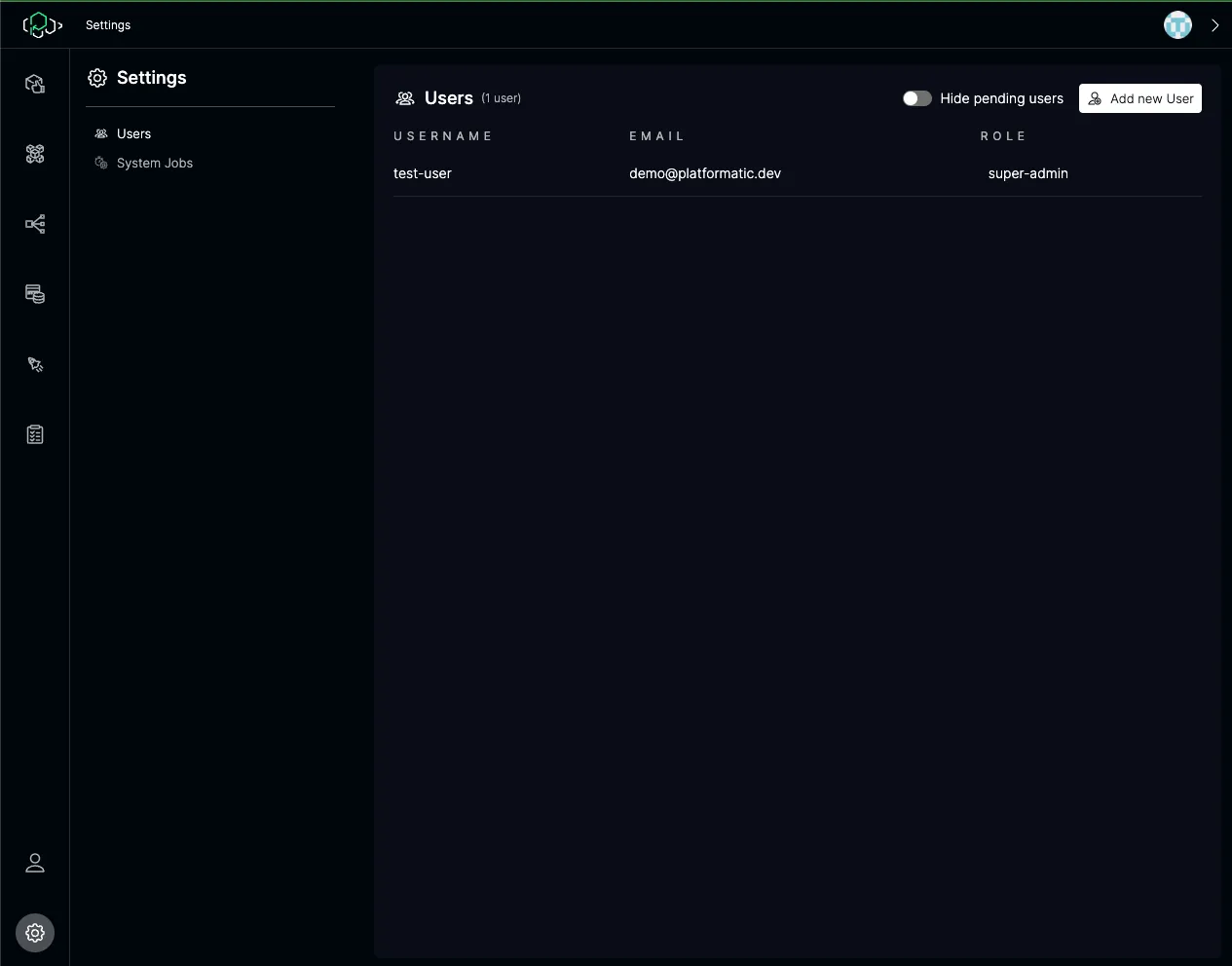This screenshot has width=1232, height=966.
Task: Open the rocket launch sidebar icon
Action: pyautogui.click(x=35, y=364)
